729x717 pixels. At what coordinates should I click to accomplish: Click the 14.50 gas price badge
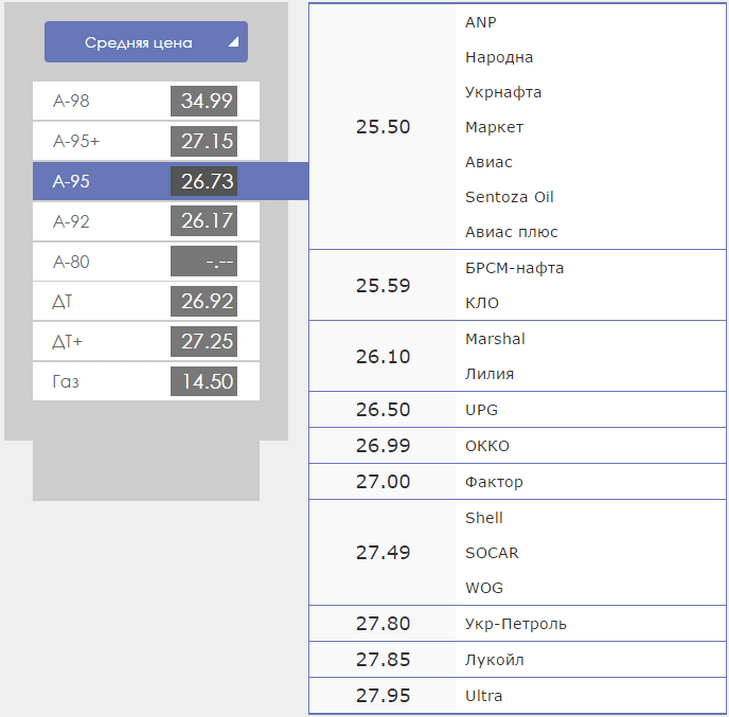point(204,381)
